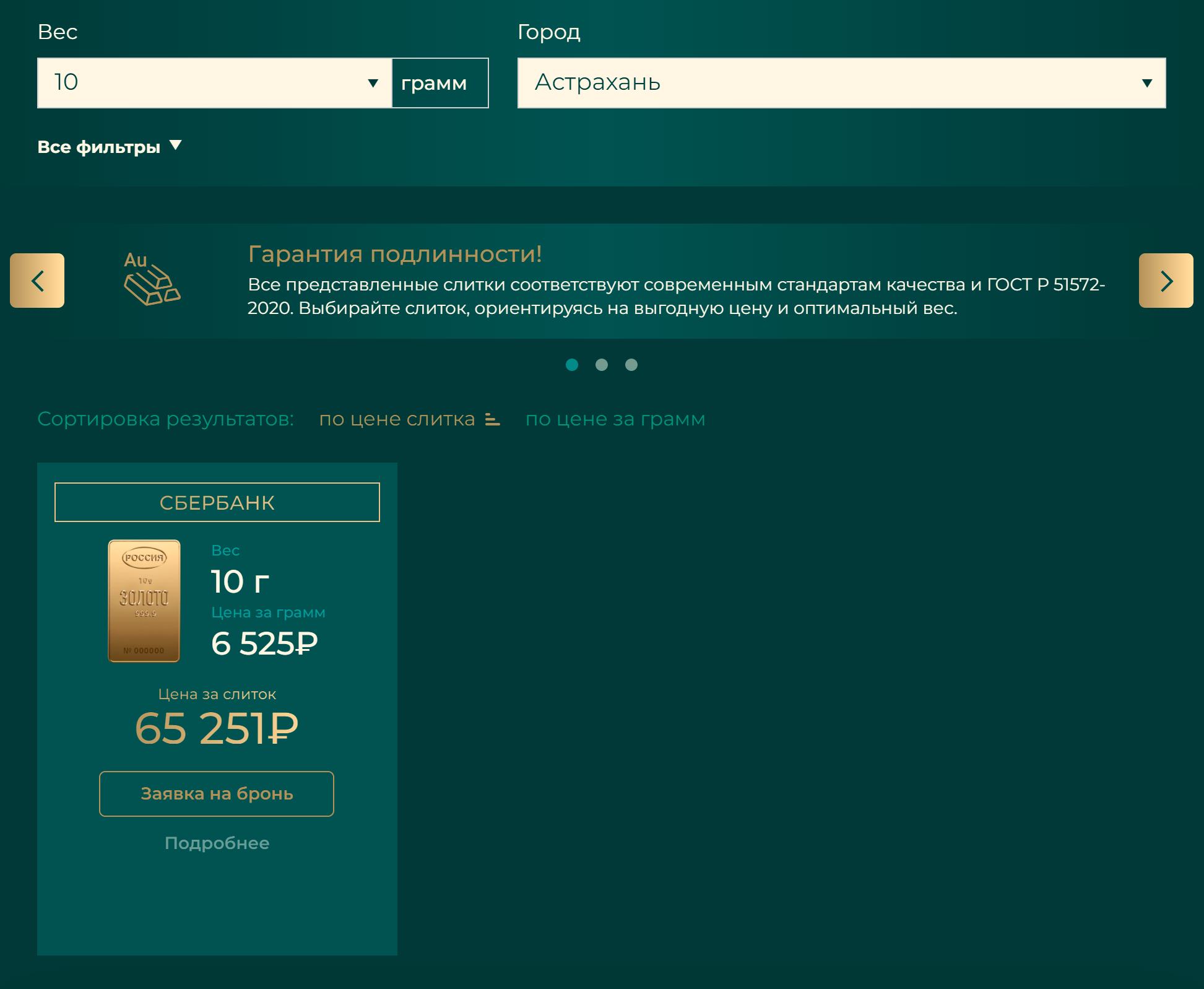Select third carousel dot
Image resolution: width=1204 pixels, height=989 pixels.
(631, 365)
